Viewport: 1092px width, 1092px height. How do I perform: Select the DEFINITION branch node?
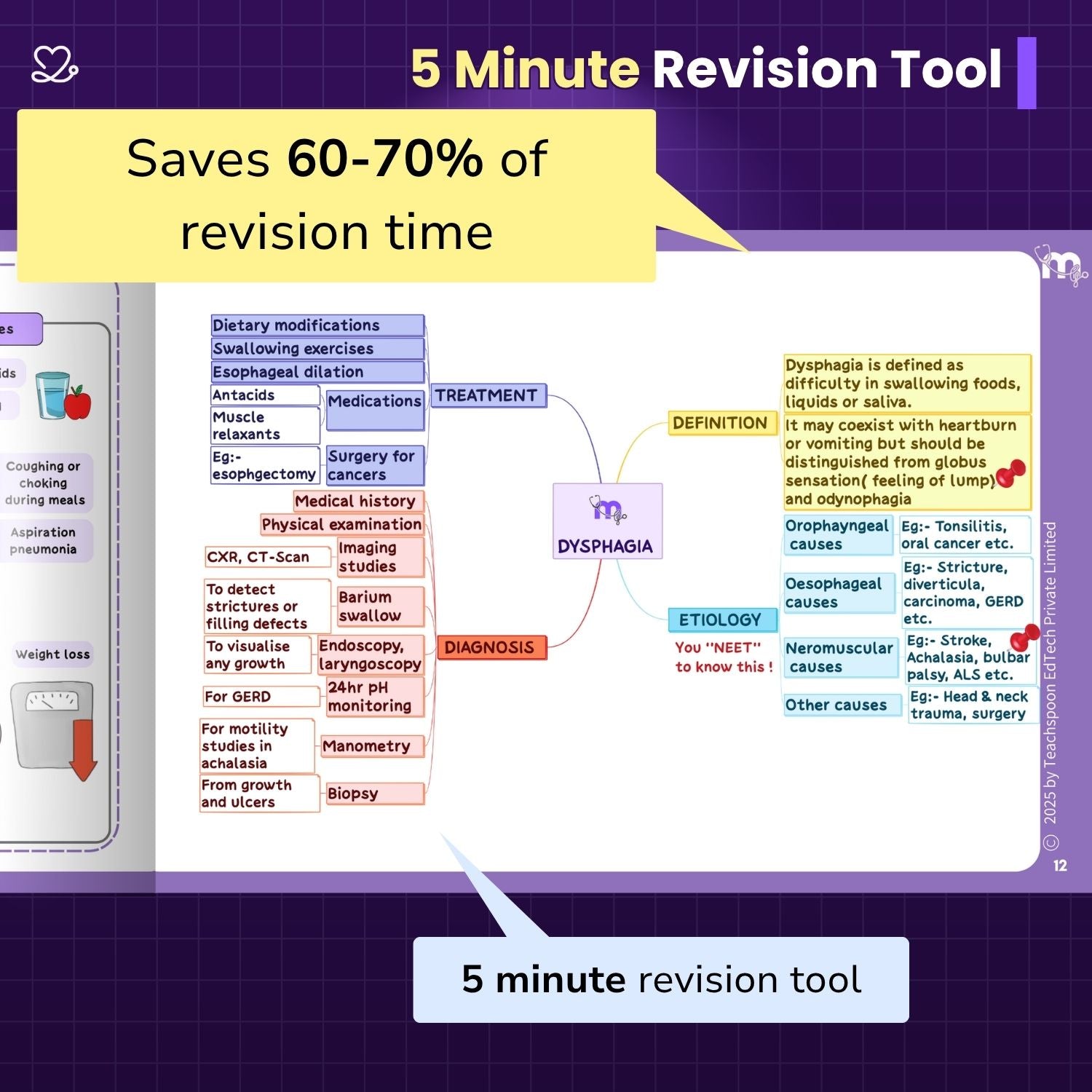(721, 423)
